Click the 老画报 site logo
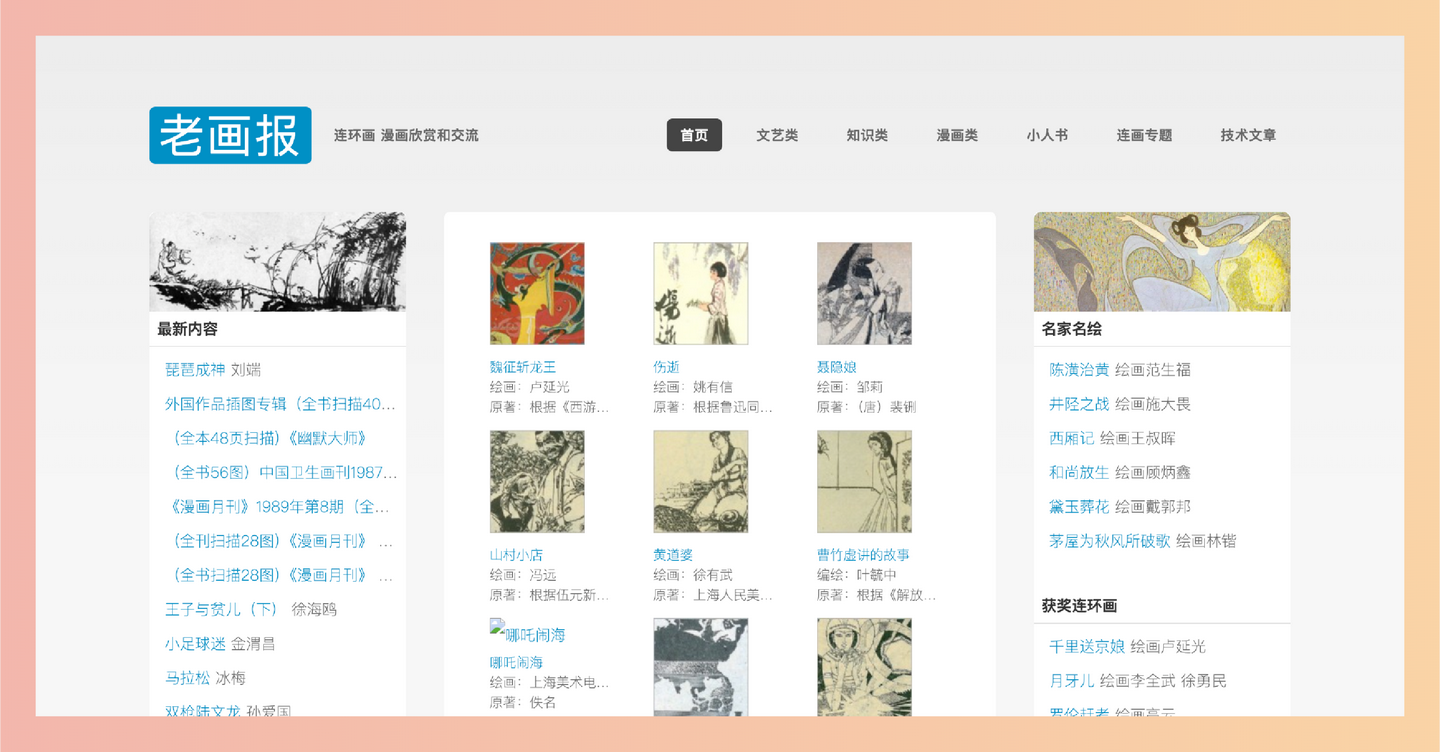 coord(230,135)
